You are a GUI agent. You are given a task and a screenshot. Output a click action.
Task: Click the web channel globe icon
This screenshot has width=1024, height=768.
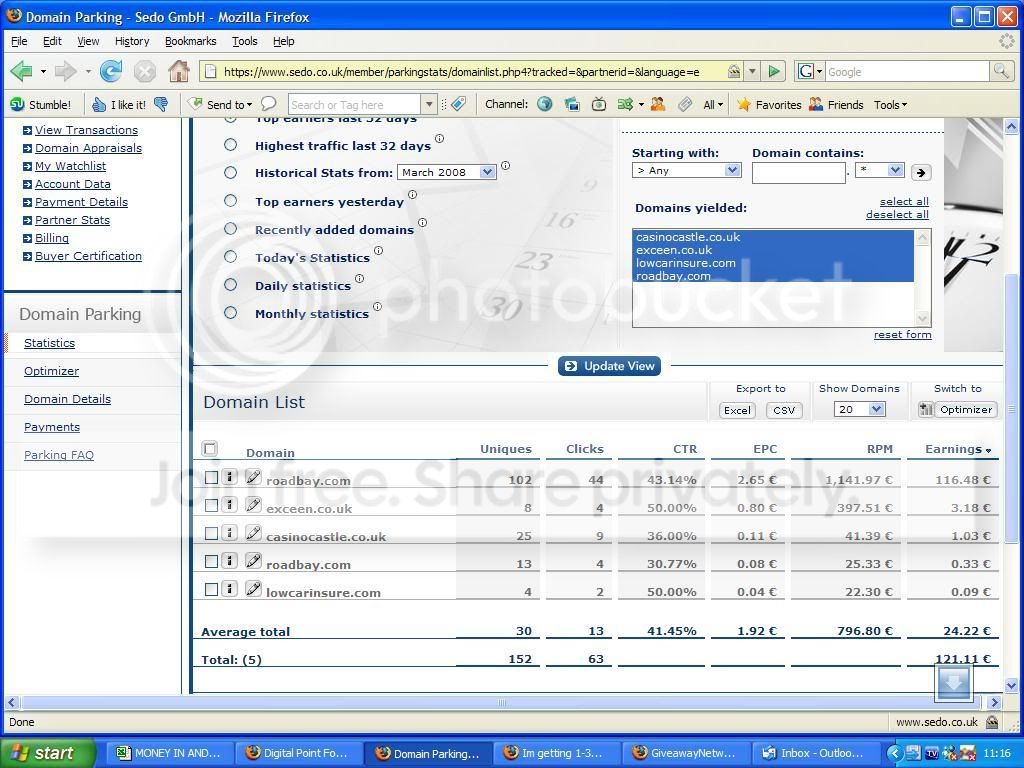[x=545, y=104]
